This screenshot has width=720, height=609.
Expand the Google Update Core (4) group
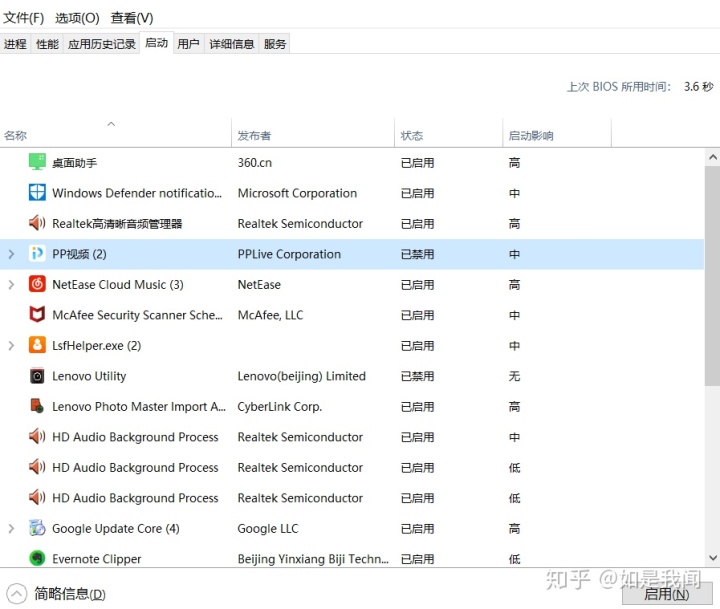[11, 529]
